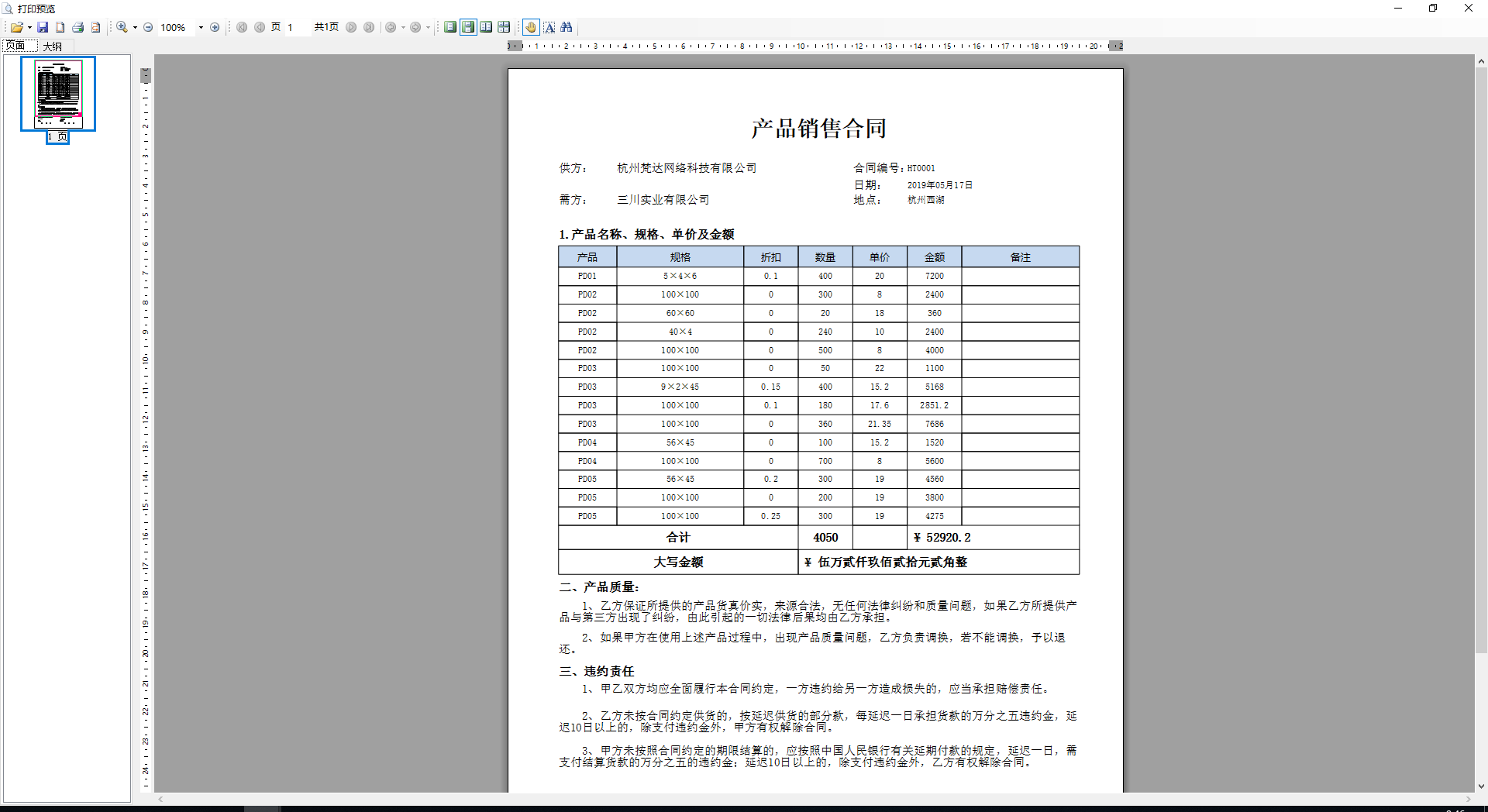The height and width of the screenshot is (812, 1488).
Task: Go to the next page button
Action: pyautogui.click(x=351, y=27)
